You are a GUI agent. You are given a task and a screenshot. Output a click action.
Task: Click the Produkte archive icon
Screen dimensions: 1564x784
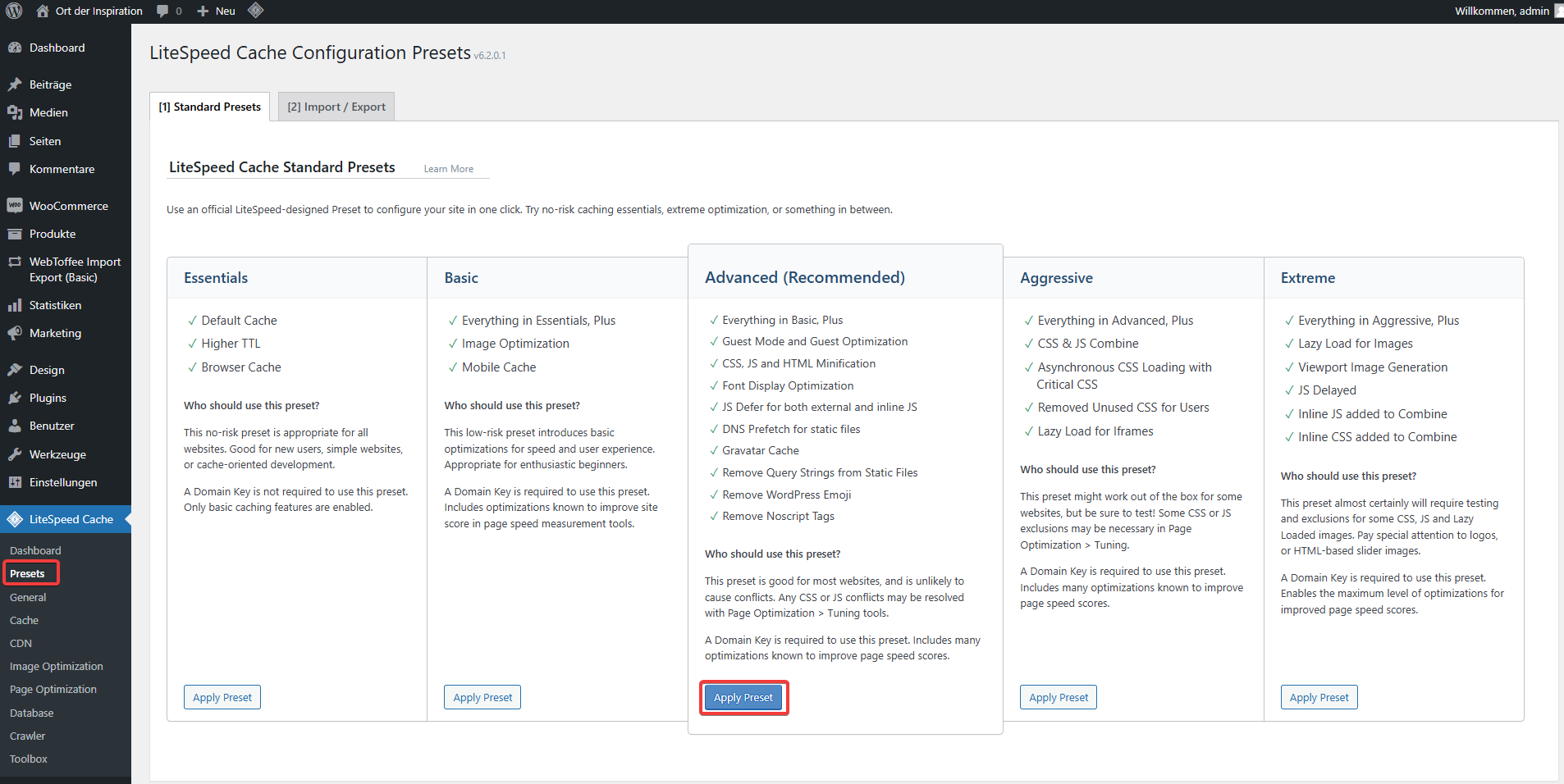click(15, 234)
